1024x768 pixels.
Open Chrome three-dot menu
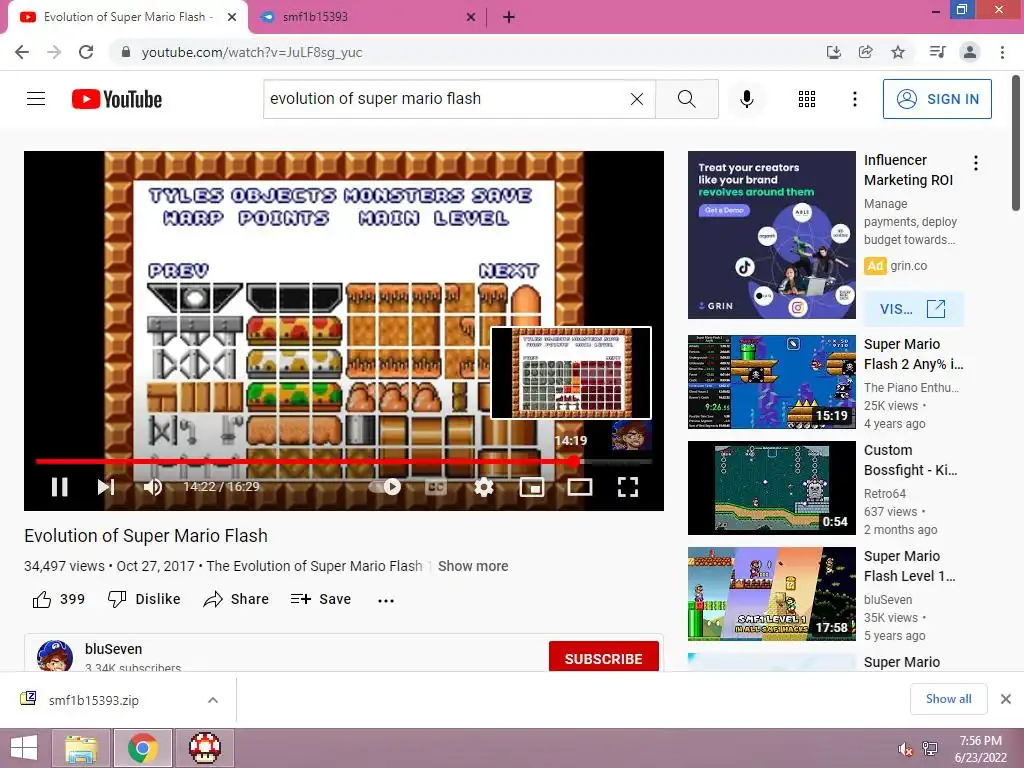coord(1002,52)
